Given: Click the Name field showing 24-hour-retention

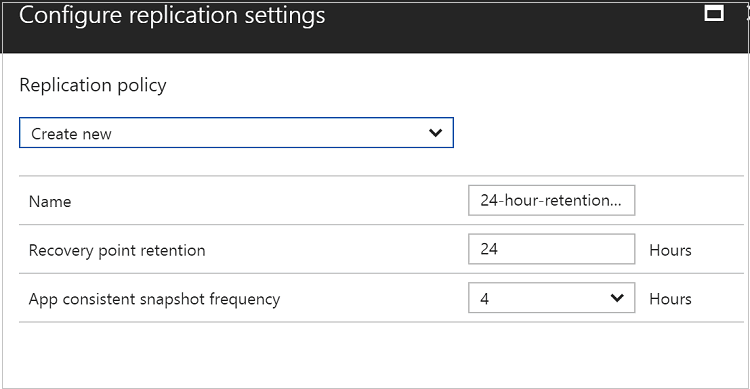Looking at the screenshot, I should tap(551, 200).
